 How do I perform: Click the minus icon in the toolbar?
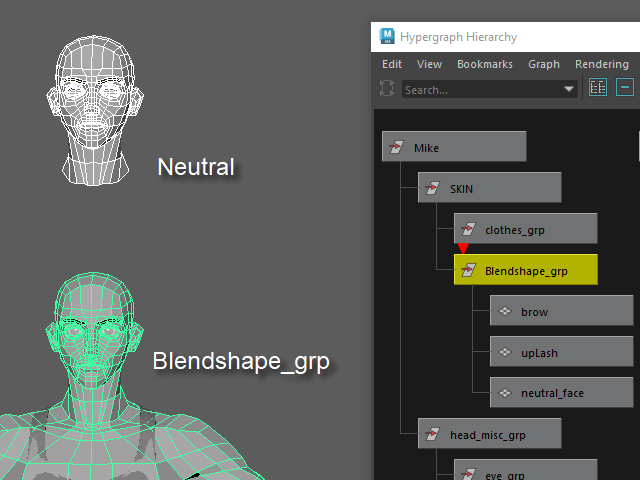click(x=625, y=88)
